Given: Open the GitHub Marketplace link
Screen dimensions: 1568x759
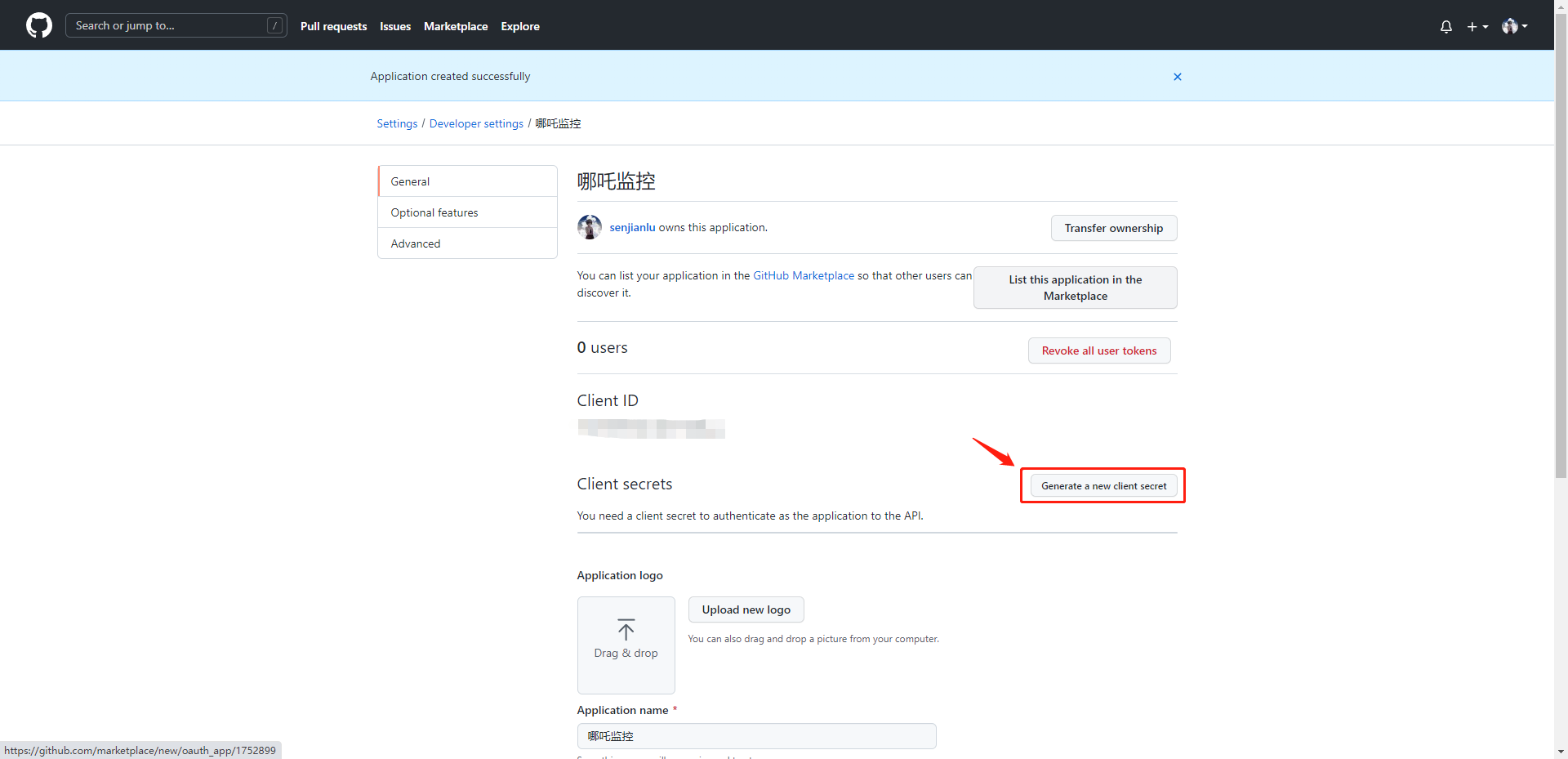Looking at the screenshot, I should [x=804, y=275].
